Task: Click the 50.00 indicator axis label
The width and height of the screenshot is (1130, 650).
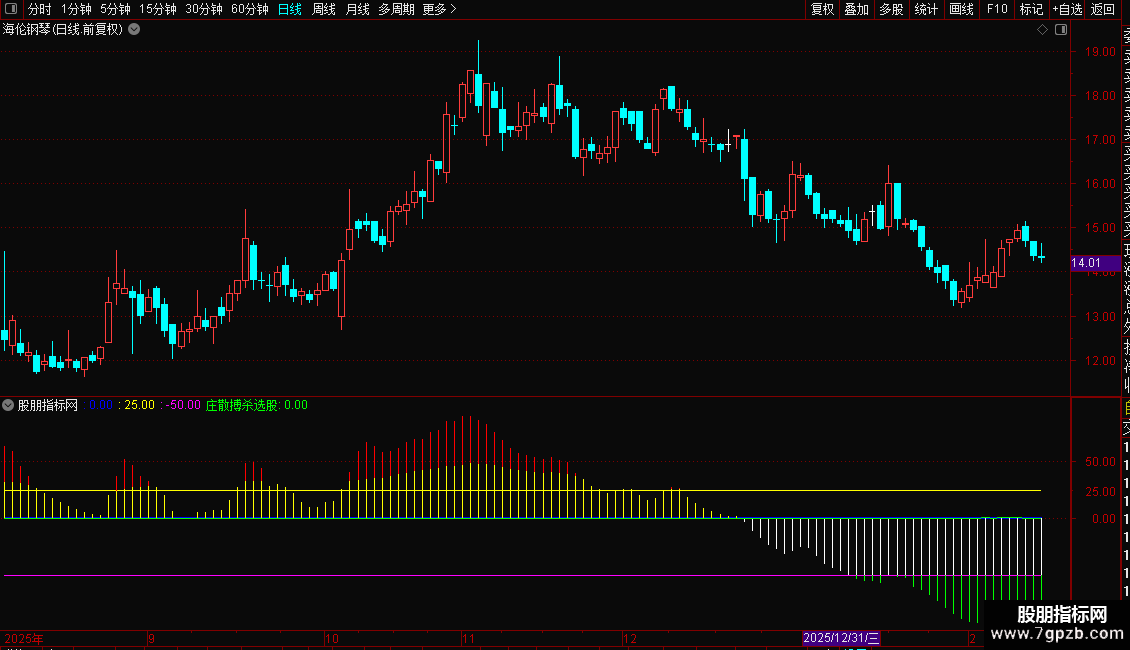Action: (1100, 462)
